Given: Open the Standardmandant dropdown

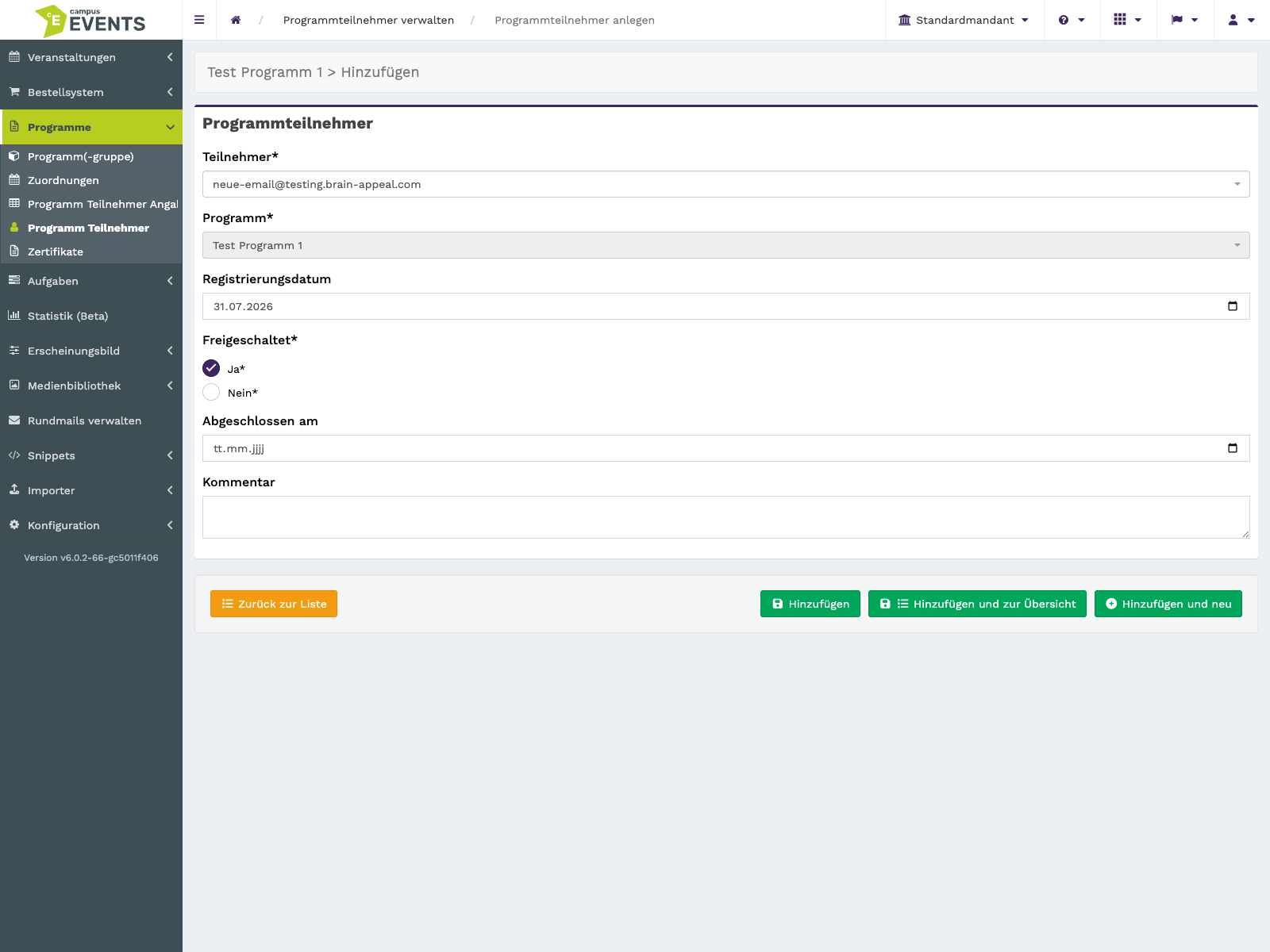Looking at the screenshot, I should coord(964,20).
